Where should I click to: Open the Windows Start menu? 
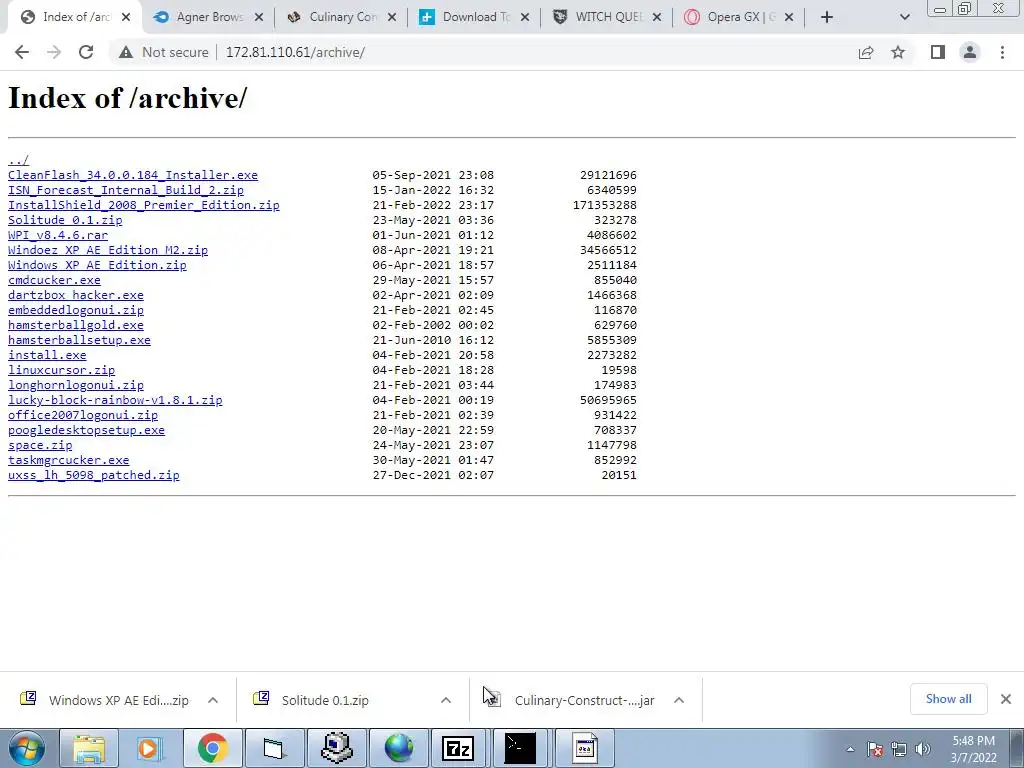[x=27, y=748]
